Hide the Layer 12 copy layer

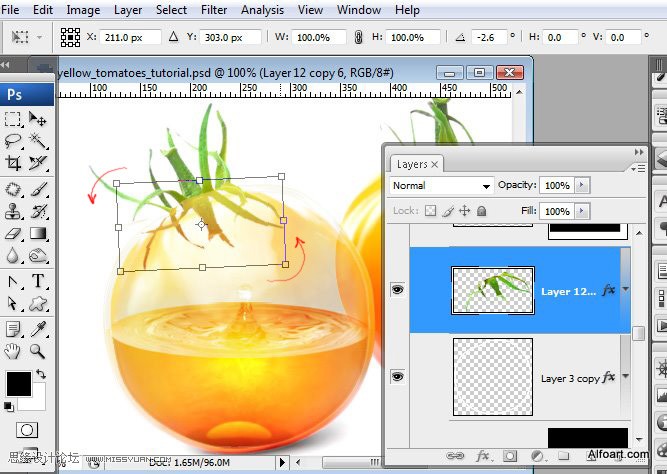click(397, 290)
